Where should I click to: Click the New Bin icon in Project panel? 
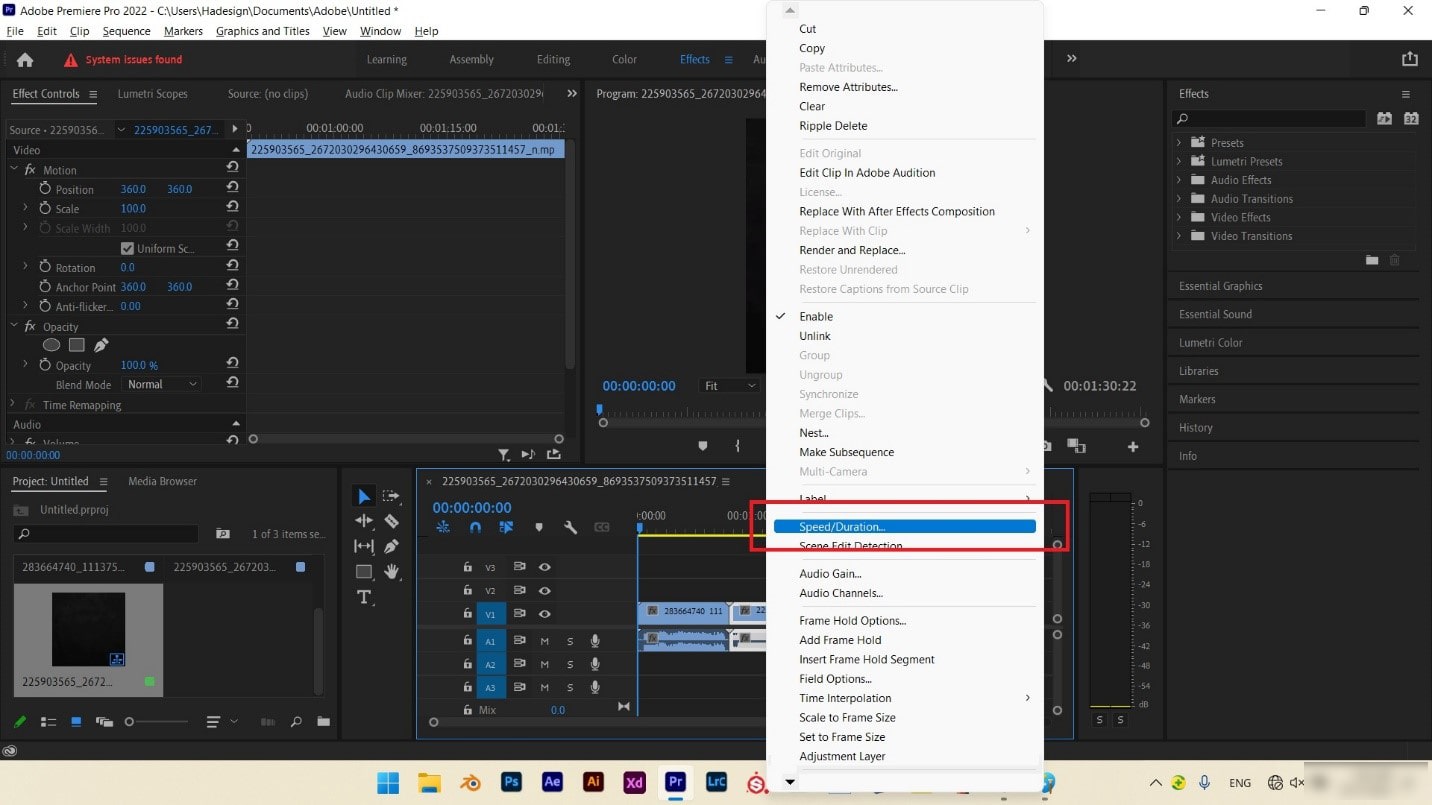pyautogui.click(x=323, y=721)
